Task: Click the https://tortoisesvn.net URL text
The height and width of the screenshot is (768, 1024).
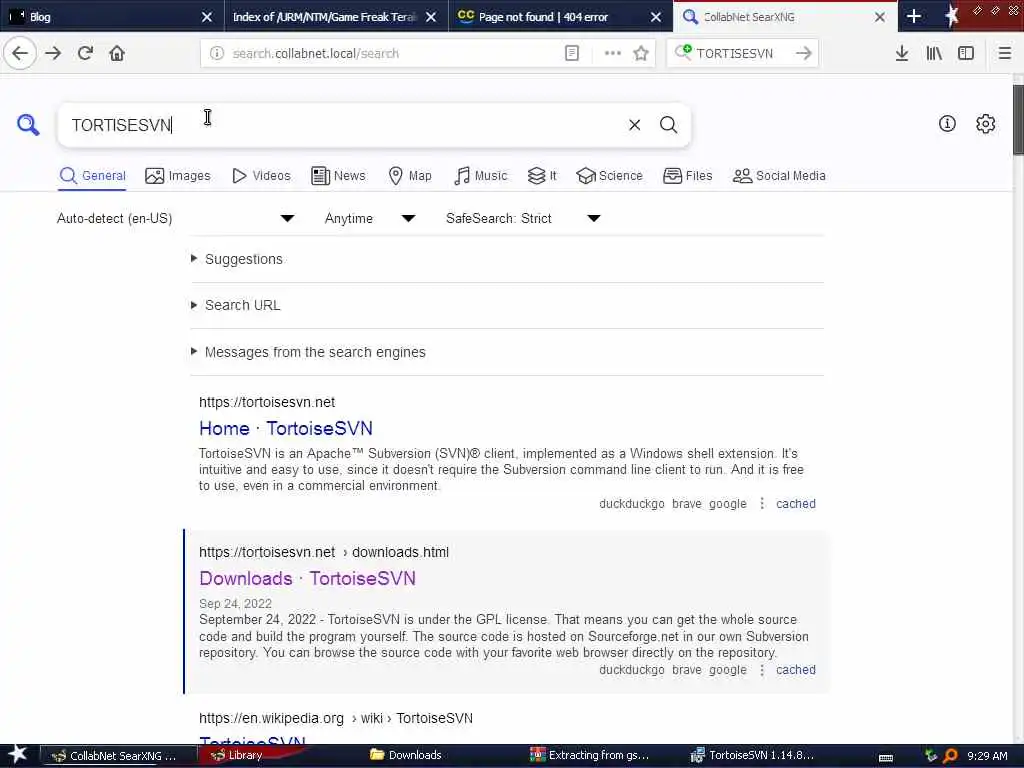Action: (x=267, y=402)
